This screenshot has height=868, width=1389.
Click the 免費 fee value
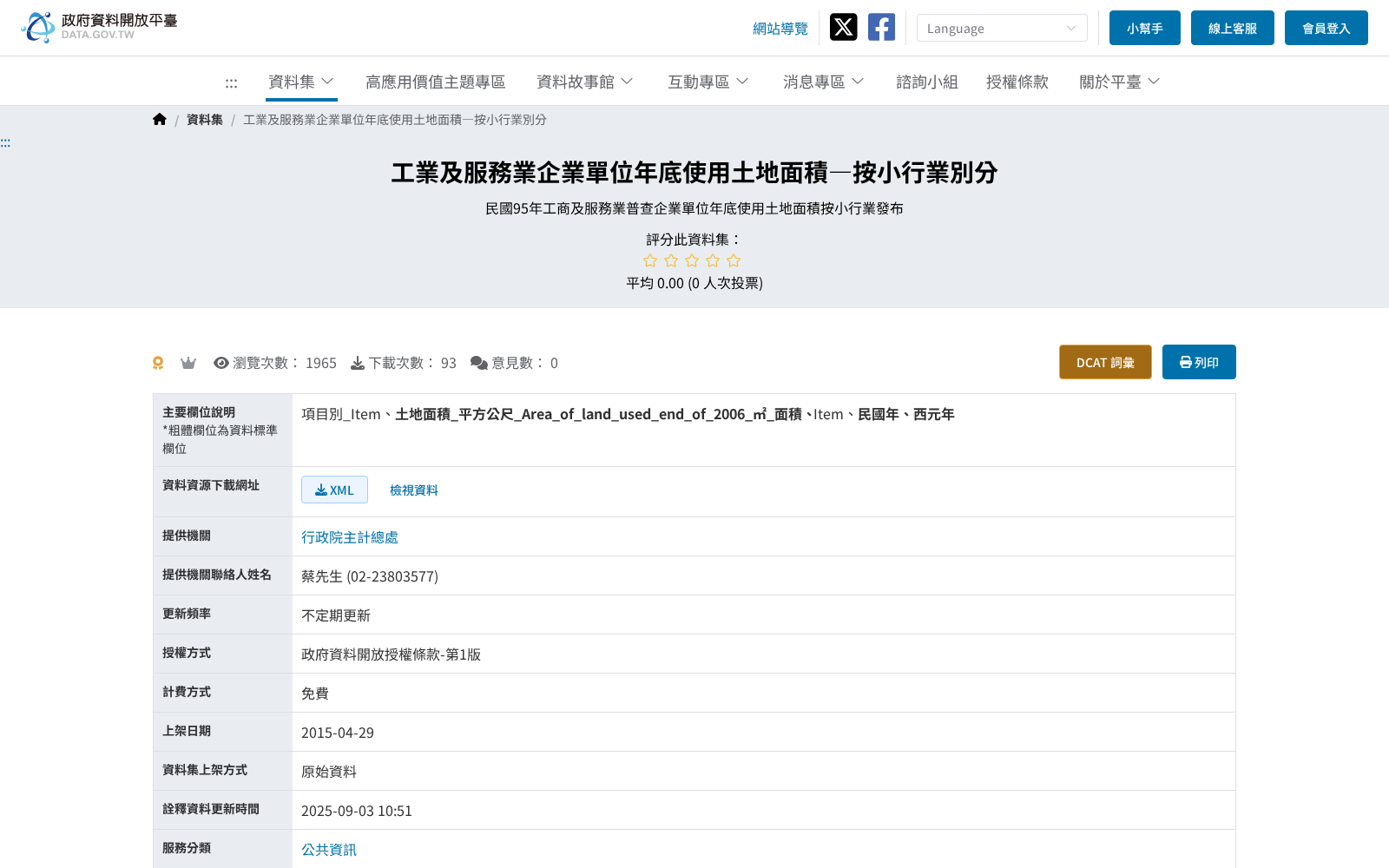(x=315, y=694)
